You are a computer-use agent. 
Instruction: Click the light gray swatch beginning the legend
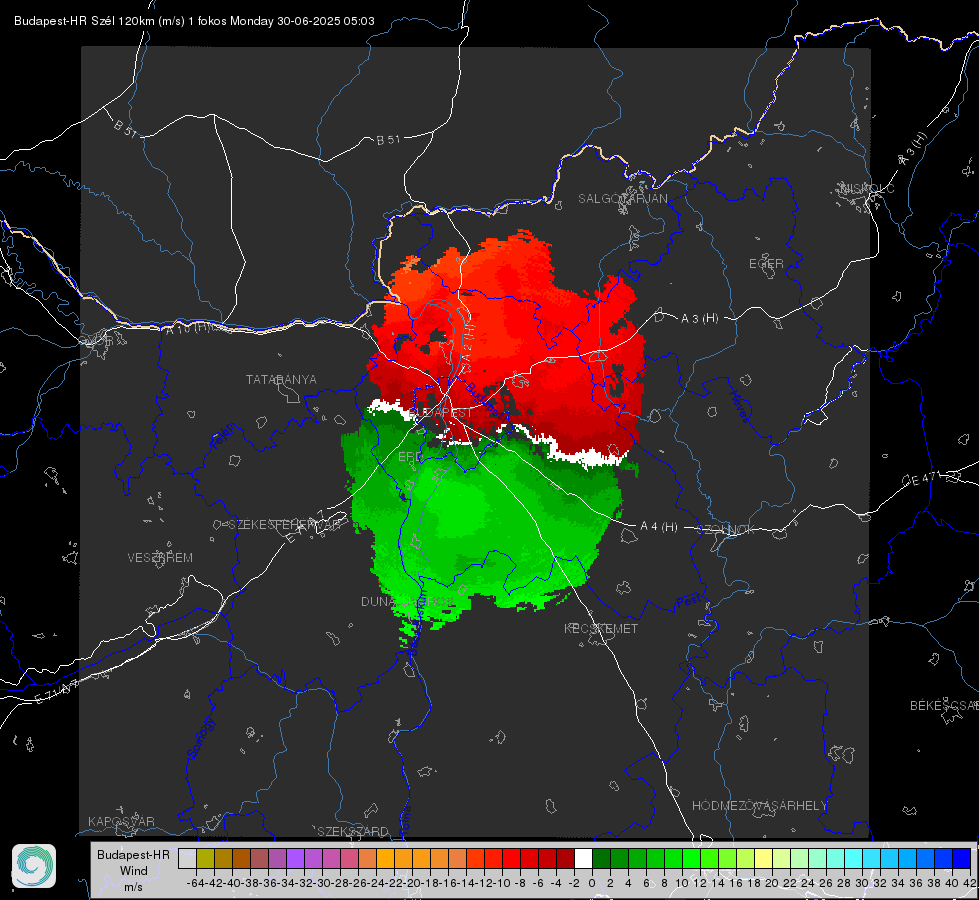[187, 858]
